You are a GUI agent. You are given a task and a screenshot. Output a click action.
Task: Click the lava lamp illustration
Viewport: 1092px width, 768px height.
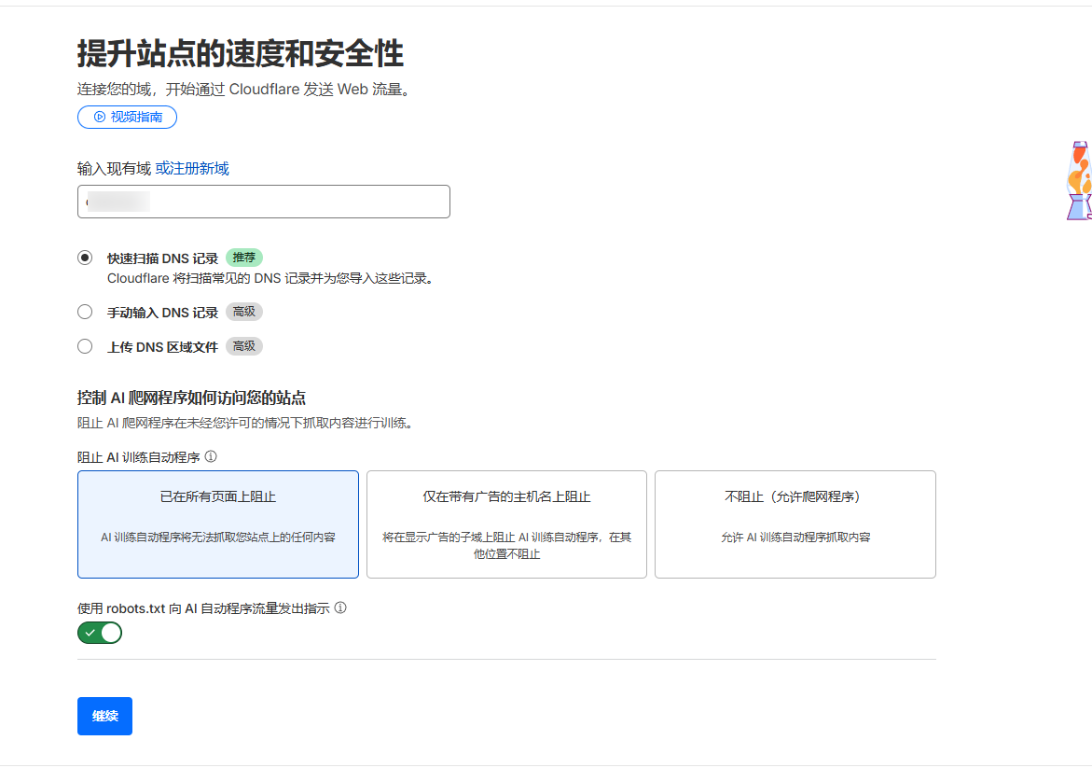(1078, 181)
